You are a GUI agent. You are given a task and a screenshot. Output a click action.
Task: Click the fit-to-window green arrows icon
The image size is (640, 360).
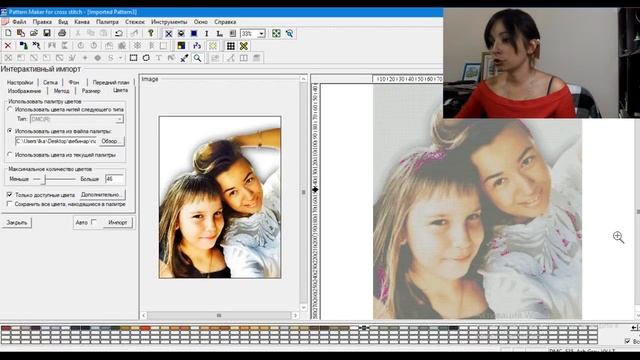pyautogui.click(x=276, y=33)
